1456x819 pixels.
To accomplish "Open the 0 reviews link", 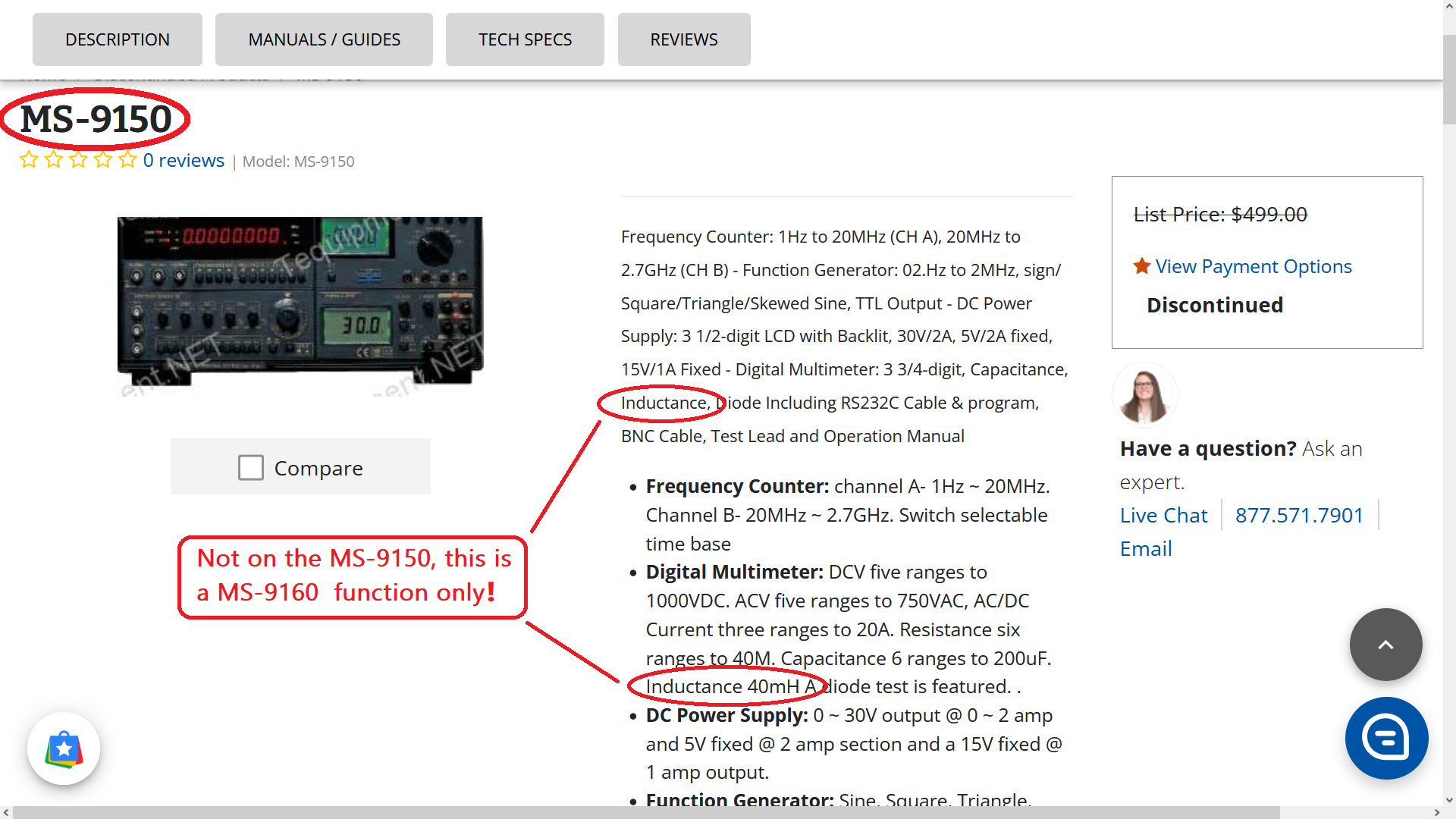I will pyautogui.click(x=184, y=161).
